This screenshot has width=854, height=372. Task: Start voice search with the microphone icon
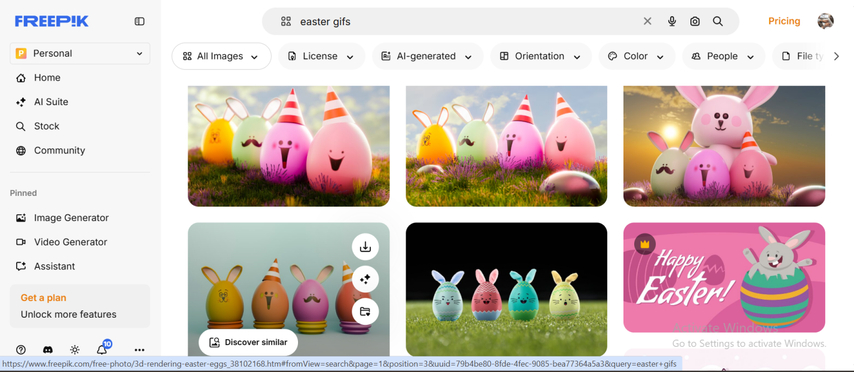(x=672, y=21)
